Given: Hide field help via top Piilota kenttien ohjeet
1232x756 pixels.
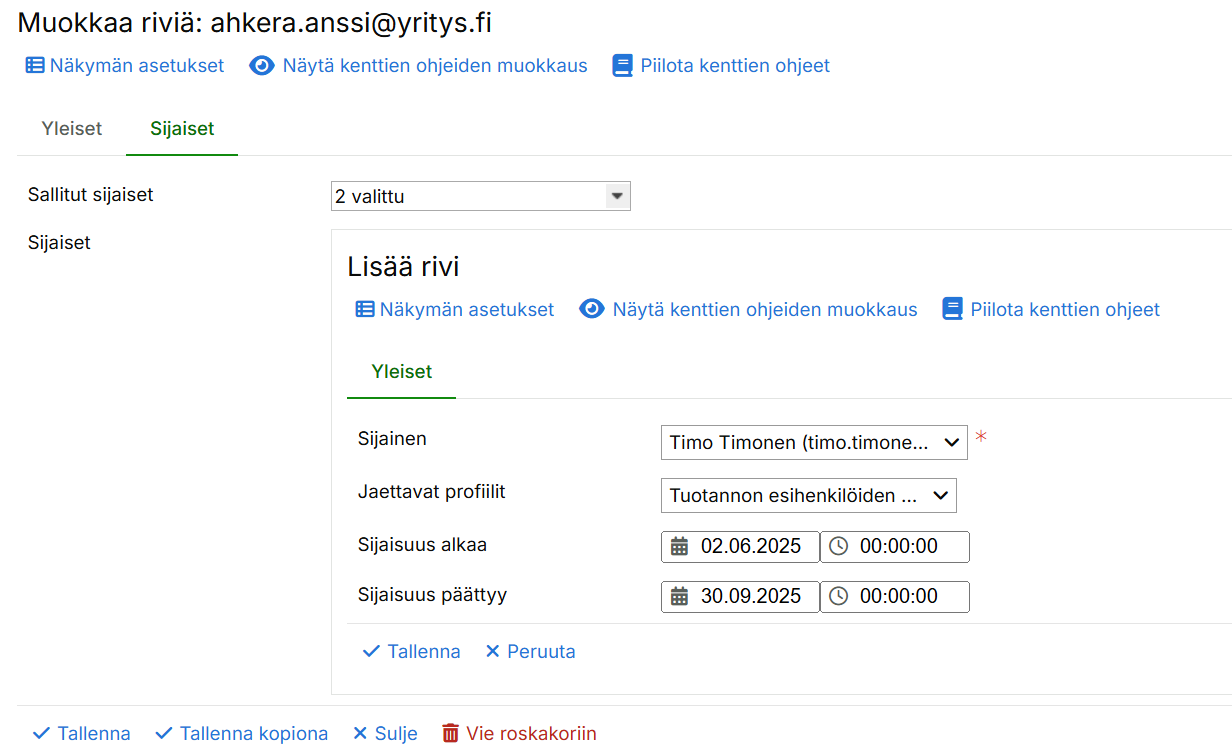Looking at the screenshot, I should tap(720, 66).
